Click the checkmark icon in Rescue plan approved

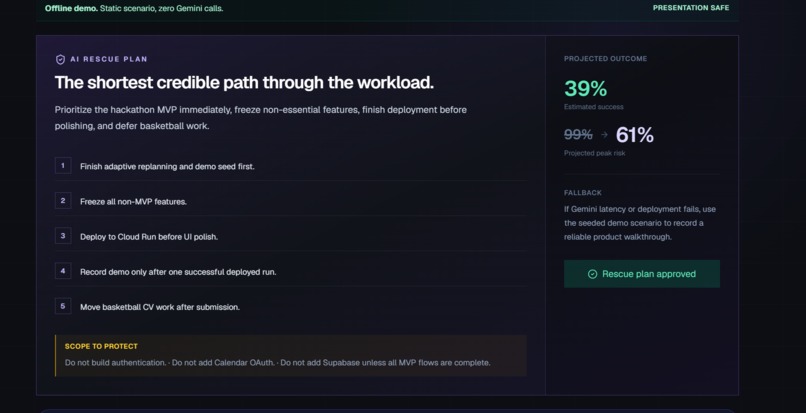click(x=592, y=274)
